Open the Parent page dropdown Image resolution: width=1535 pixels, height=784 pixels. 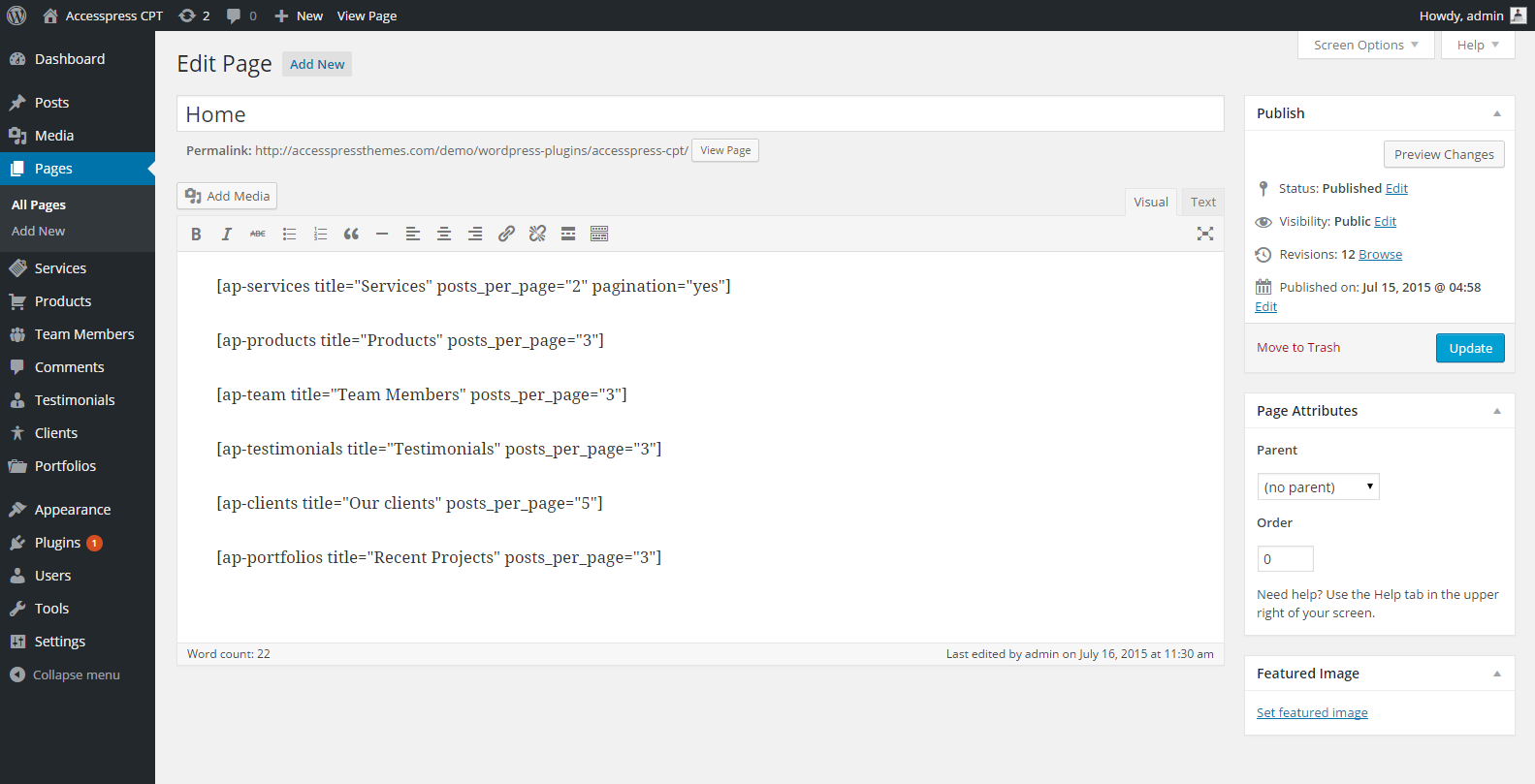1319,486
